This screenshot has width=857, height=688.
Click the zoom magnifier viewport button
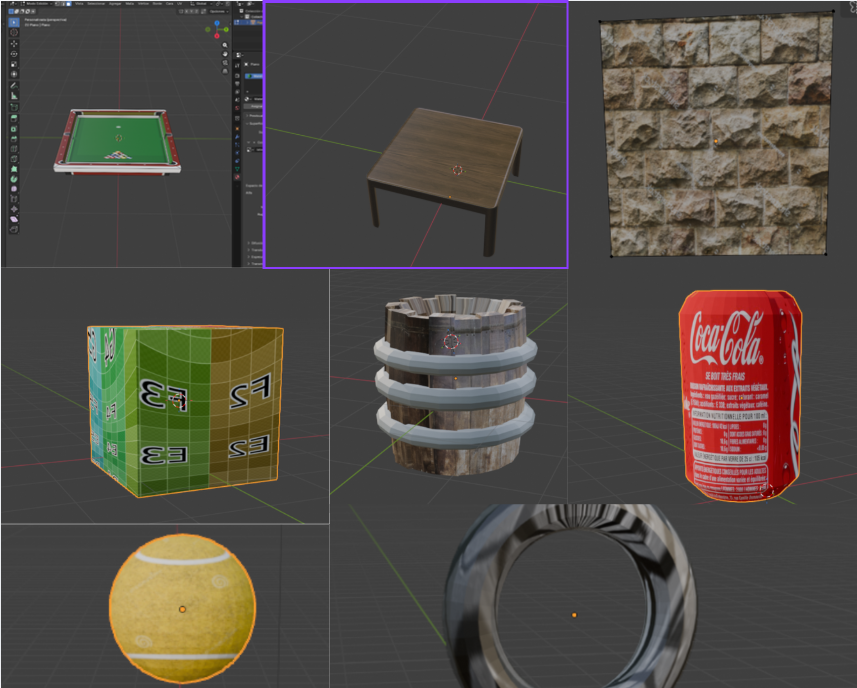225,45
